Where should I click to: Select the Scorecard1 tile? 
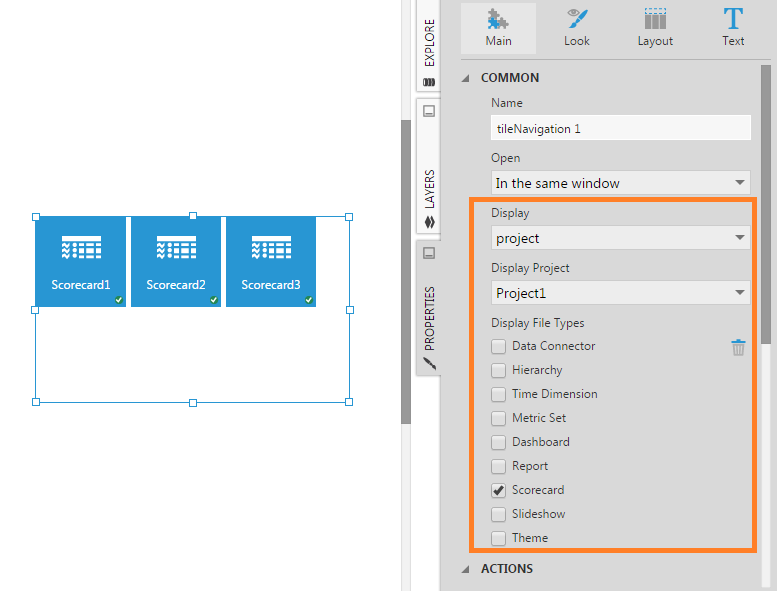[80, 262]
